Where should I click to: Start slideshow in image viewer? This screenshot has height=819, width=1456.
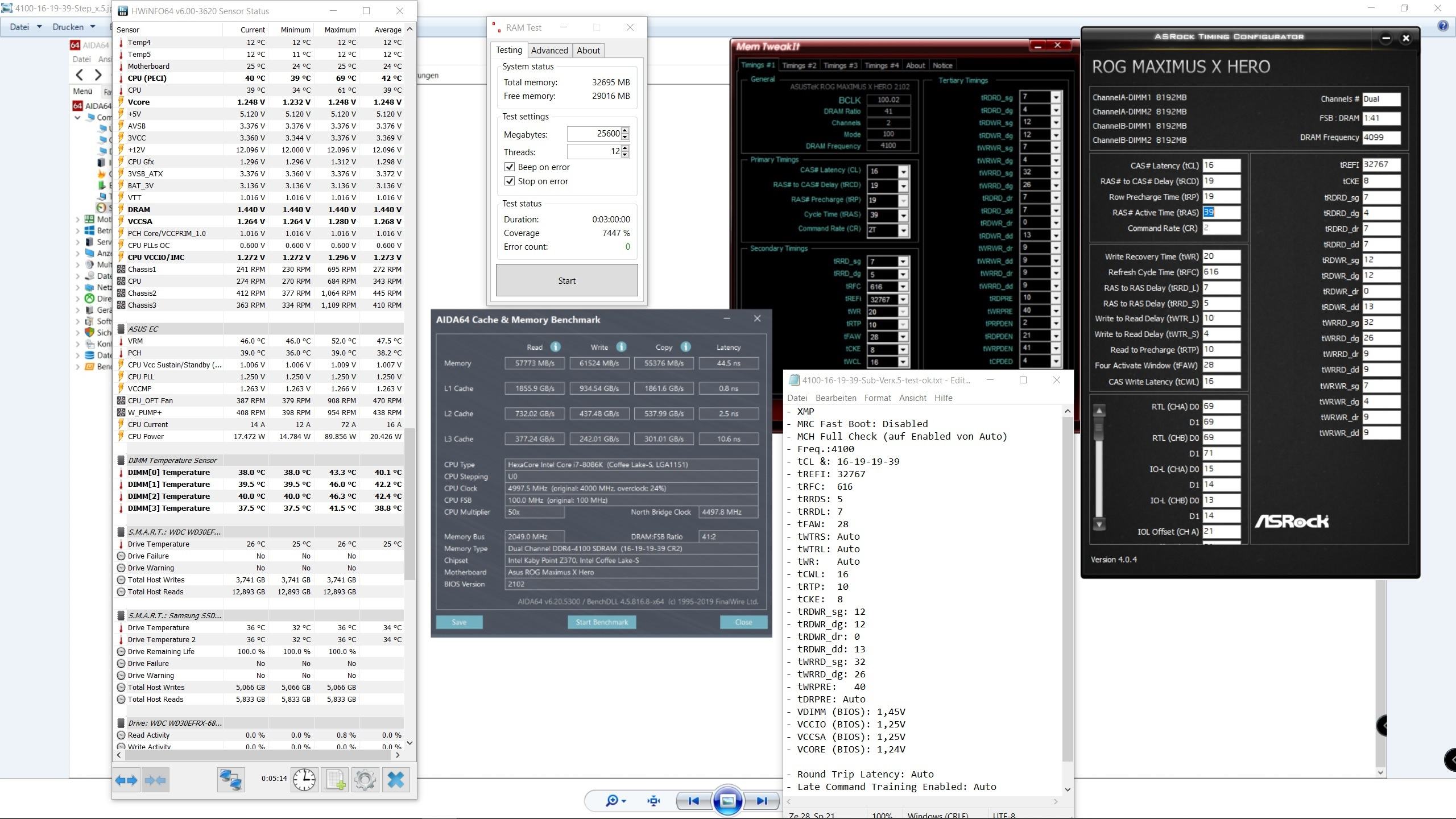tap(727, 801)
